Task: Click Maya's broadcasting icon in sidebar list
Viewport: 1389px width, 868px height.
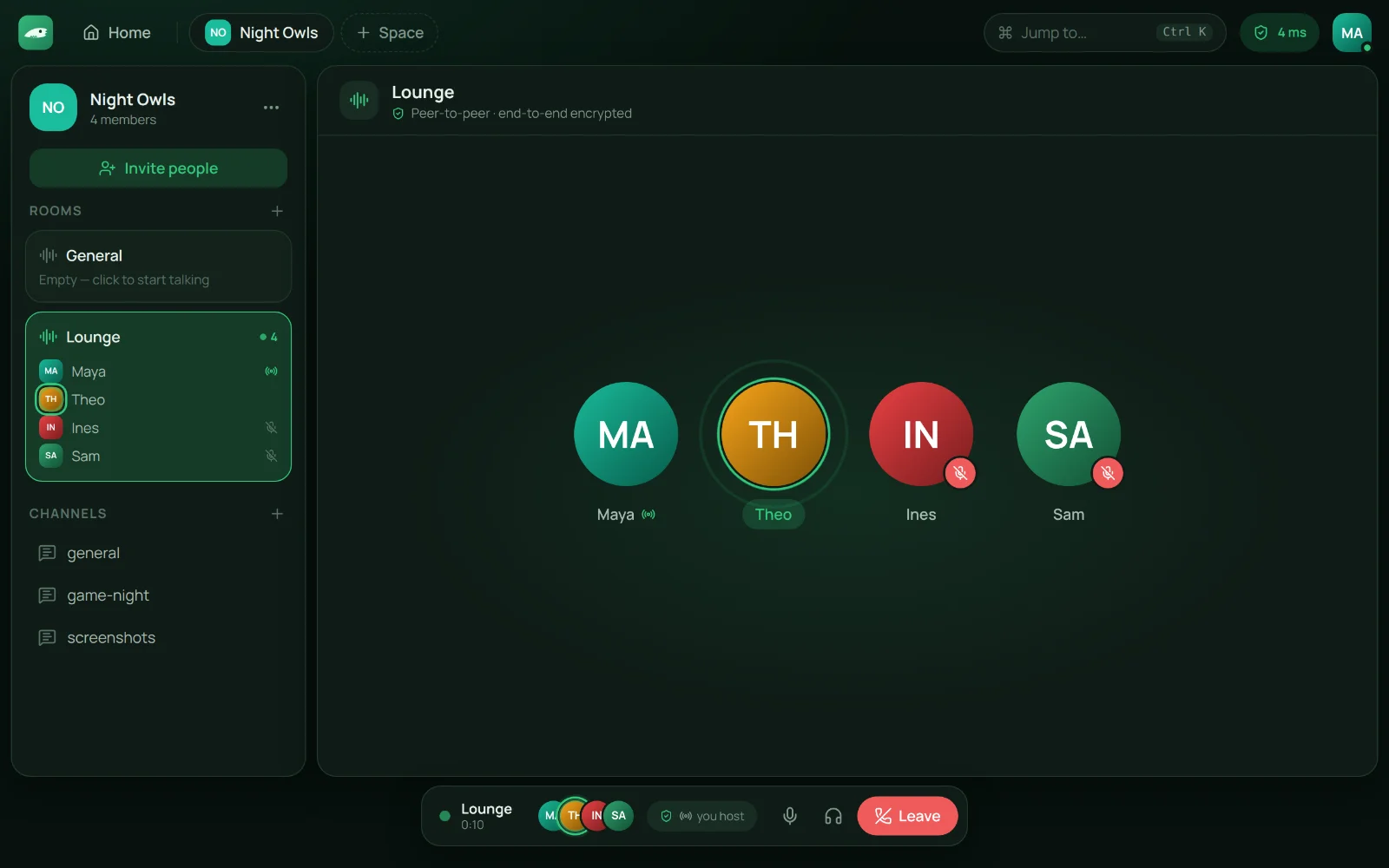Action: click(271, 372)
